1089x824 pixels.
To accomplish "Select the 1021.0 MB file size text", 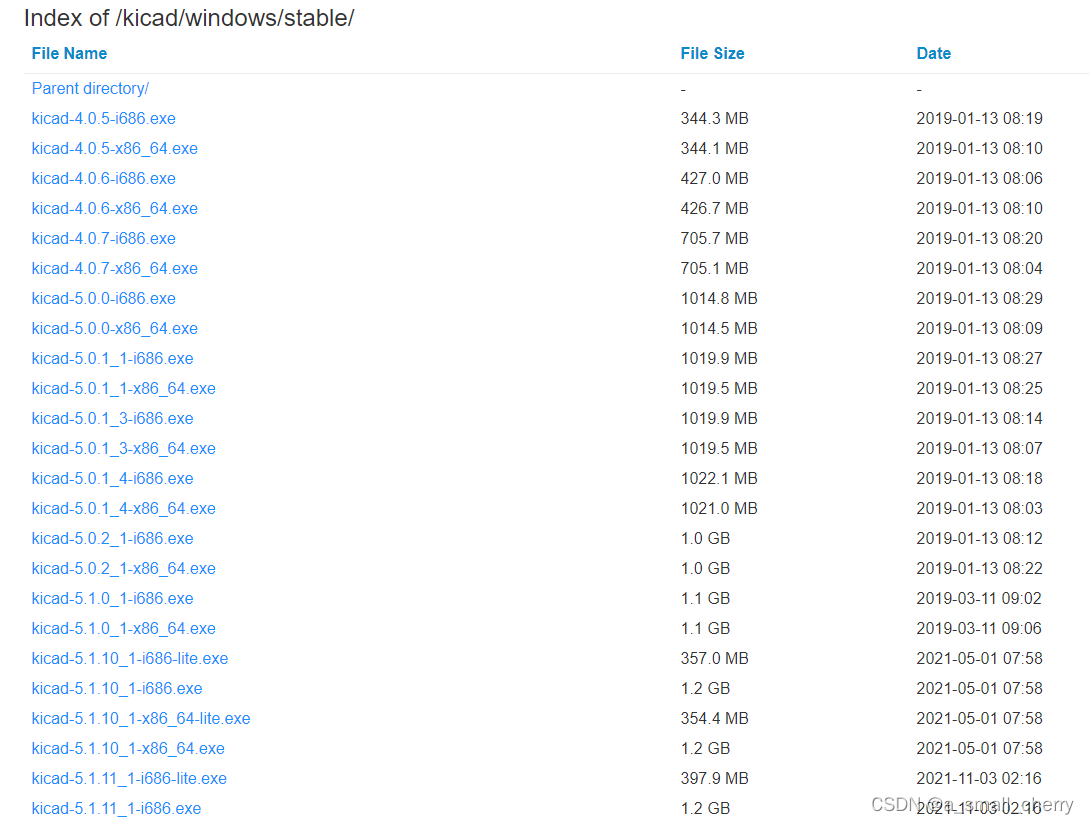I will click(719, 509).
